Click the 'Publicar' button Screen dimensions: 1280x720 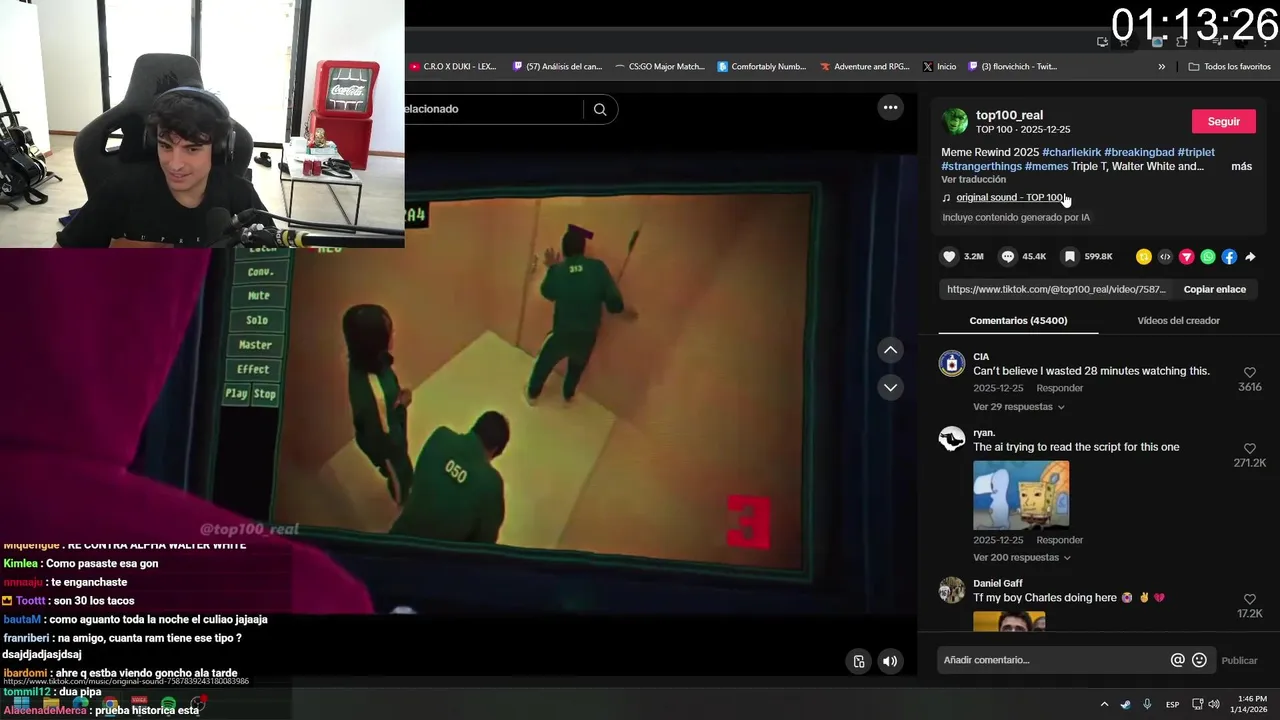(x=1239, y=660)
